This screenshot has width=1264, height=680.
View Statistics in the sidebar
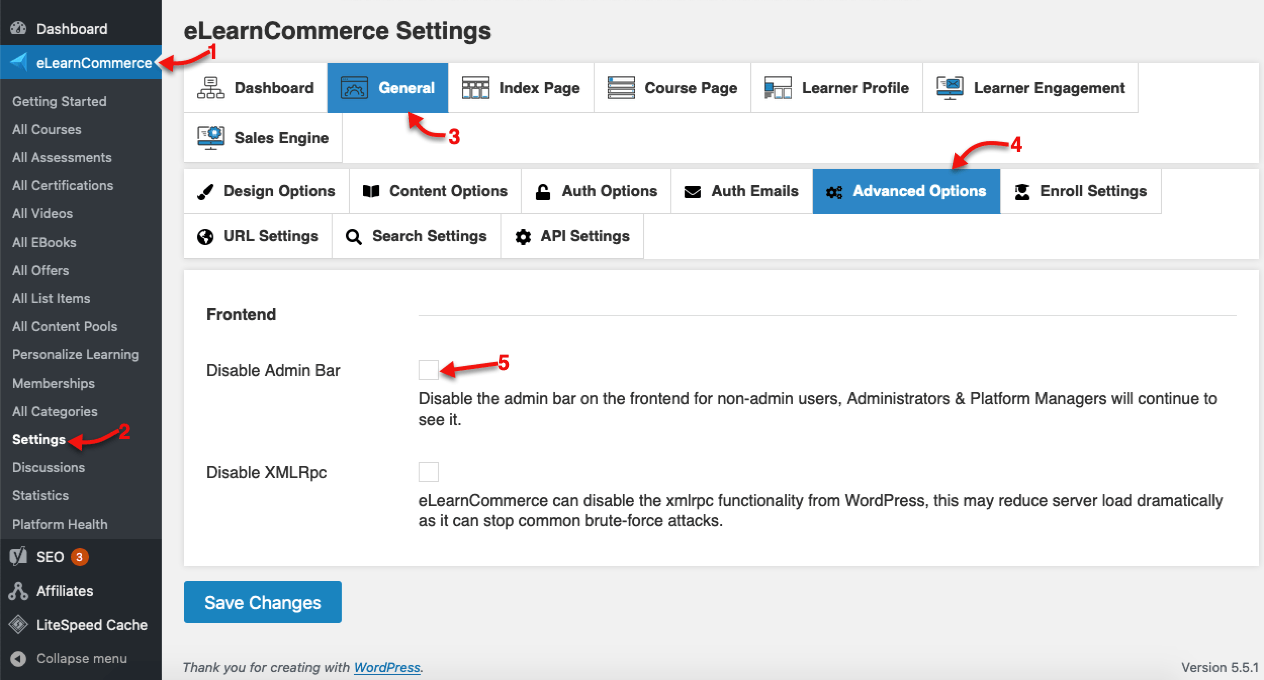coord(41,495)
